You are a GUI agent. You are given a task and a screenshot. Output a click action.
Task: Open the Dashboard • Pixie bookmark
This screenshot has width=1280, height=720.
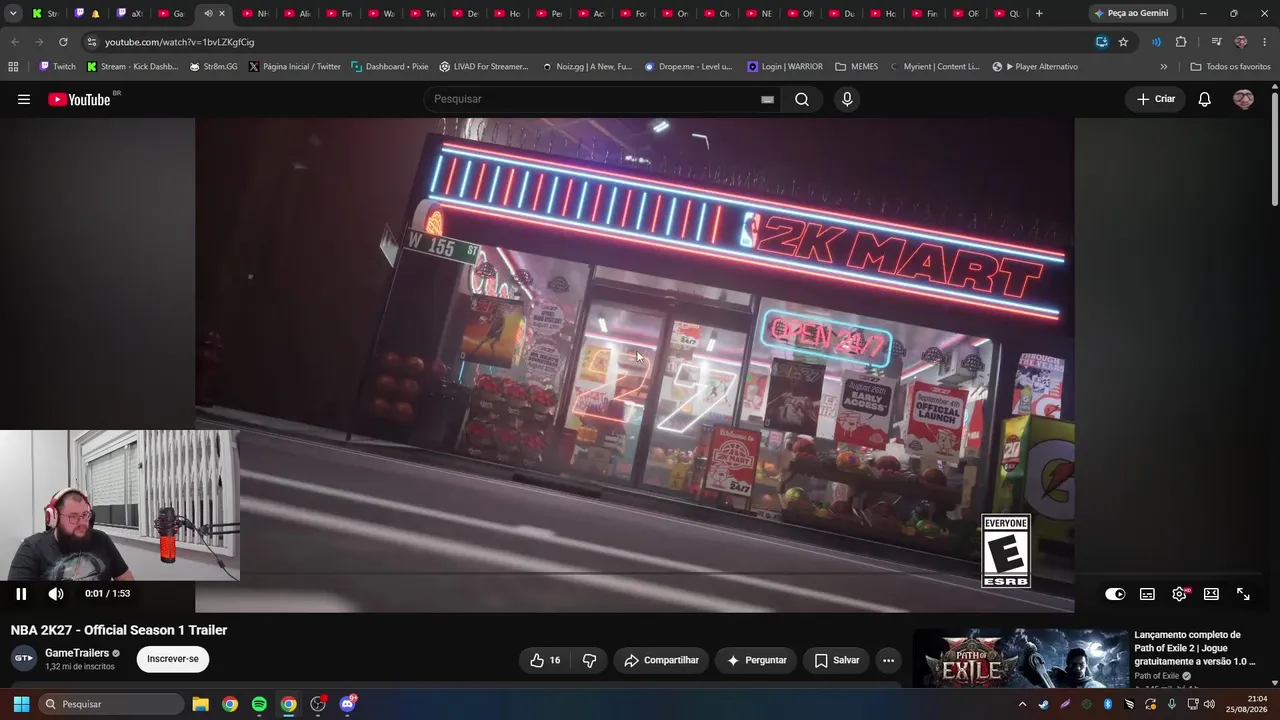(x=389, y=67)
